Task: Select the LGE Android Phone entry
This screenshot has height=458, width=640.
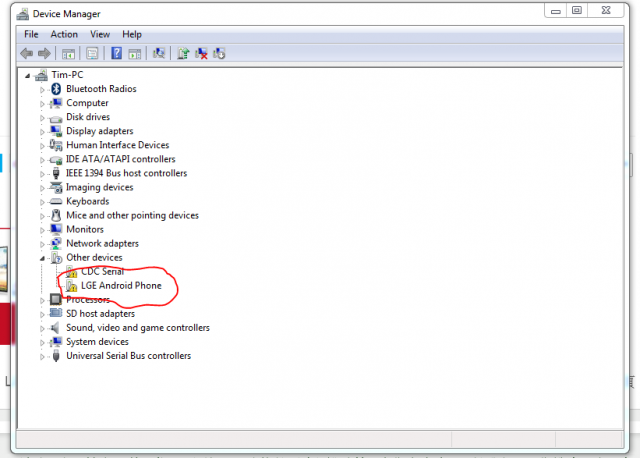Action: click(121, 285)
